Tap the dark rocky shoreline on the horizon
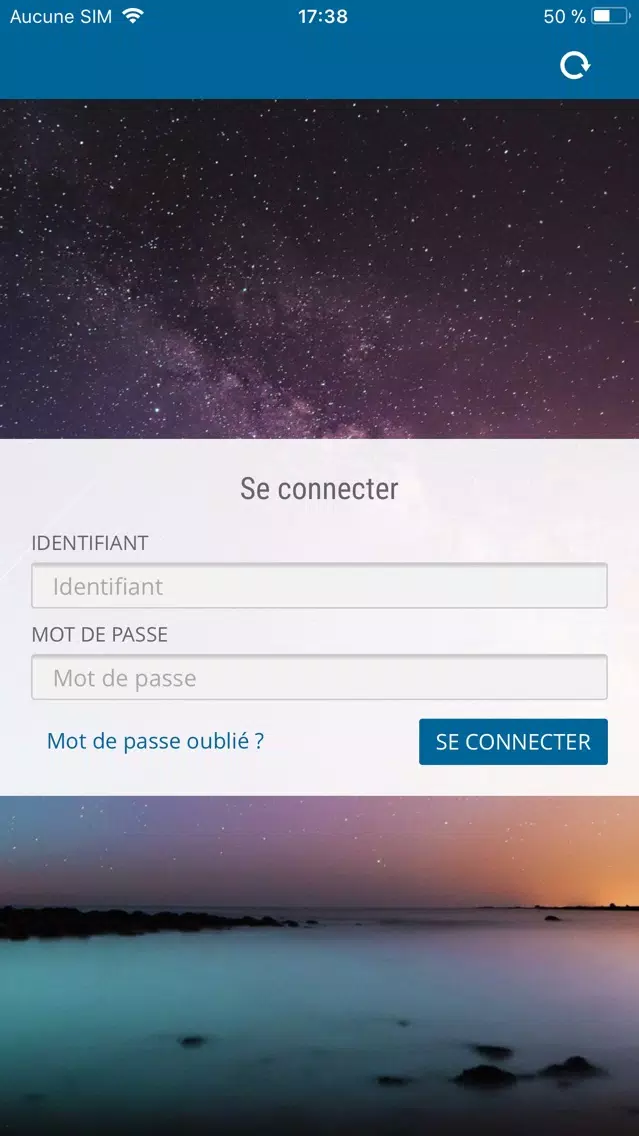Screen dimensions: 639x1136 pos(145,921)
